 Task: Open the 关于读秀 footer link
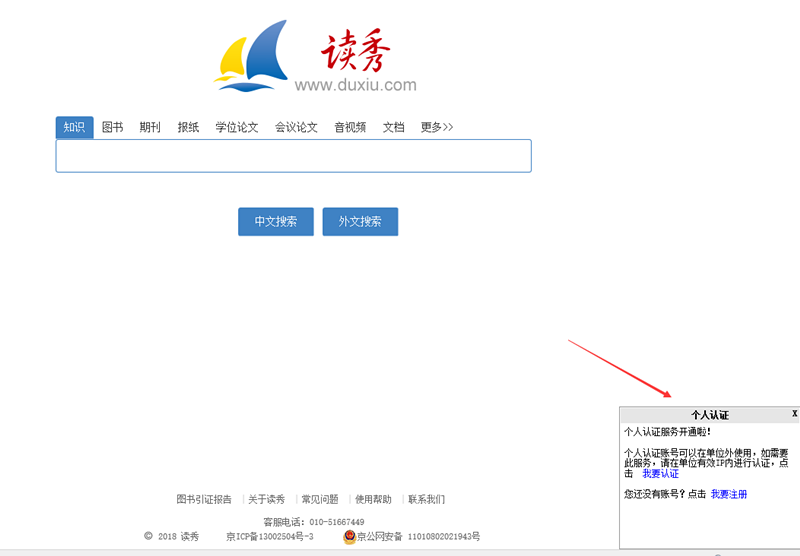point(267,499)
